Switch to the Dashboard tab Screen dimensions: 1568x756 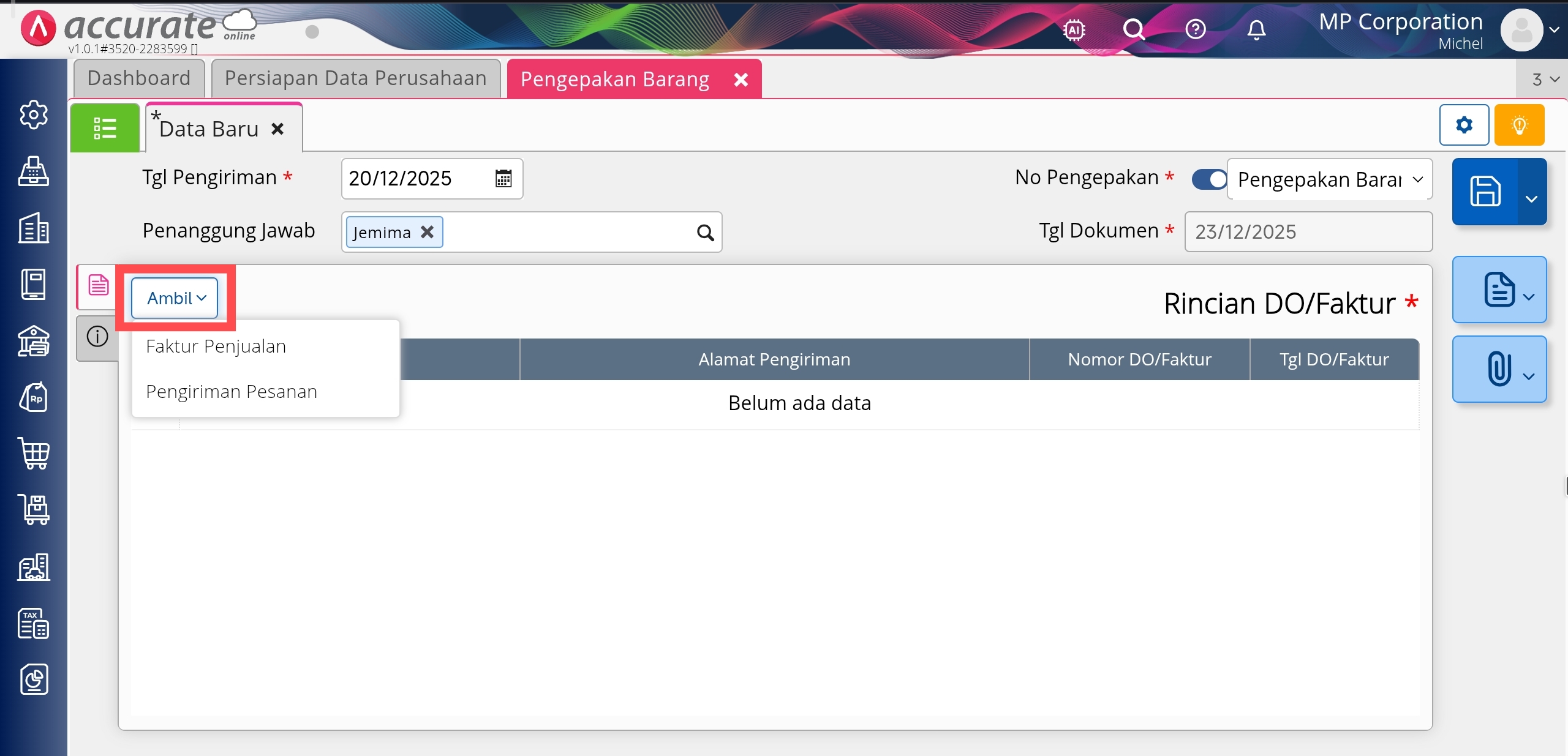click(139, 78)
